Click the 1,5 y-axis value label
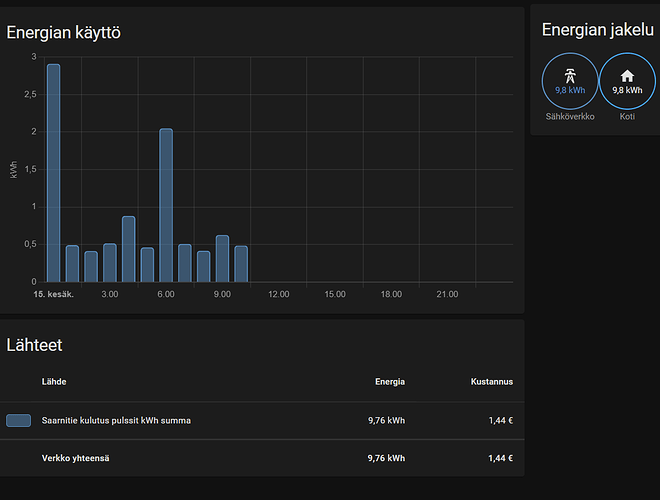 (x=30, y=169)
